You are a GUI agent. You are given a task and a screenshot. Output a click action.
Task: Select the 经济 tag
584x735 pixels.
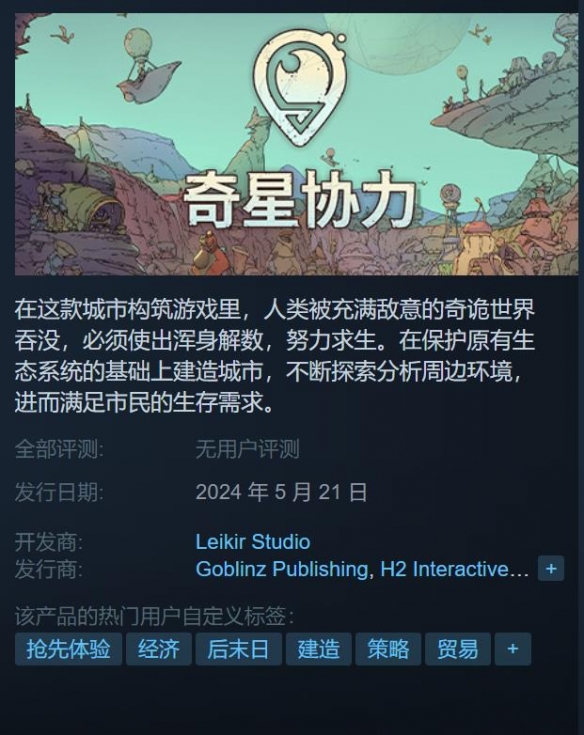159,649
